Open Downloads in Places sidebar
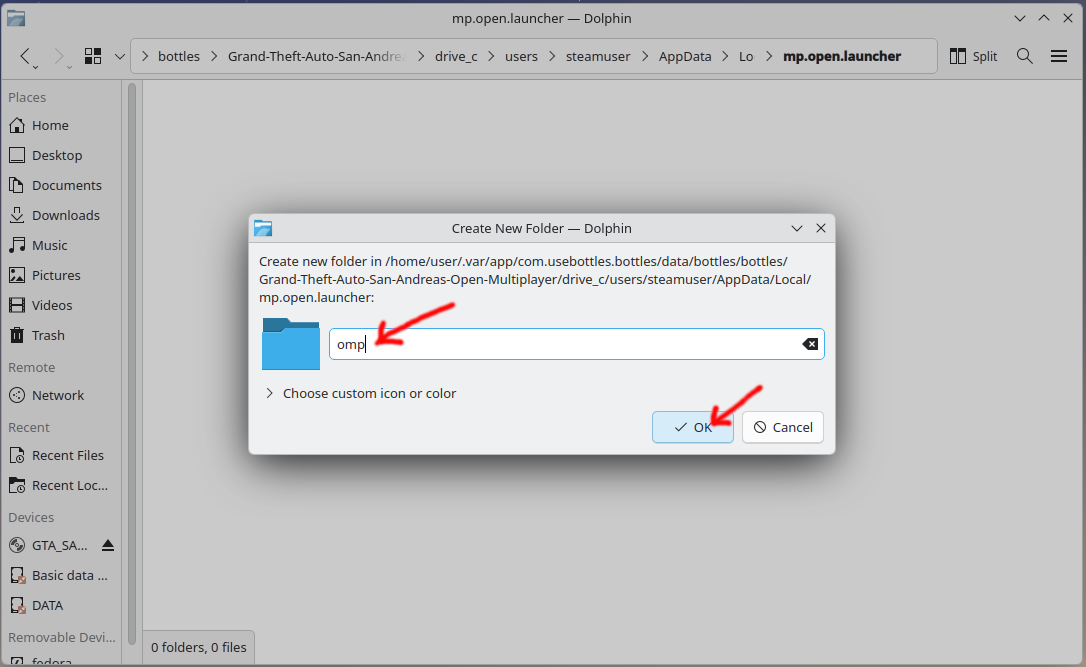Screen dimensions: 1086x667 62,215
